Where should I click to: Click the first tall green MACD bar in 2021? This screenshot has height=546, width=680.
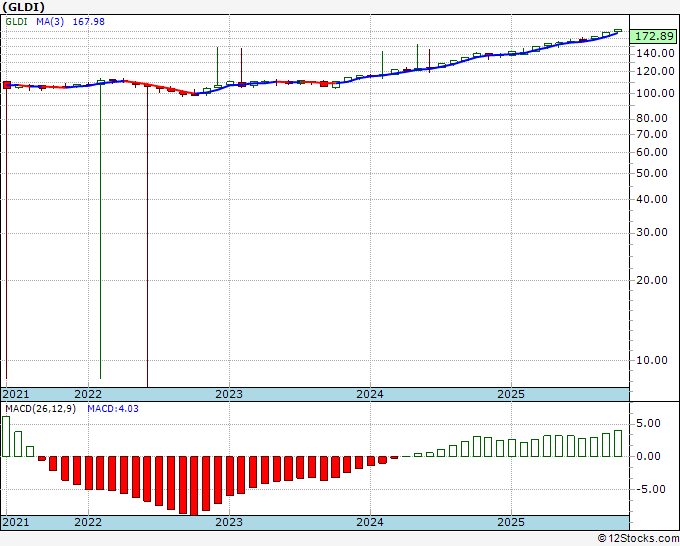6,436
